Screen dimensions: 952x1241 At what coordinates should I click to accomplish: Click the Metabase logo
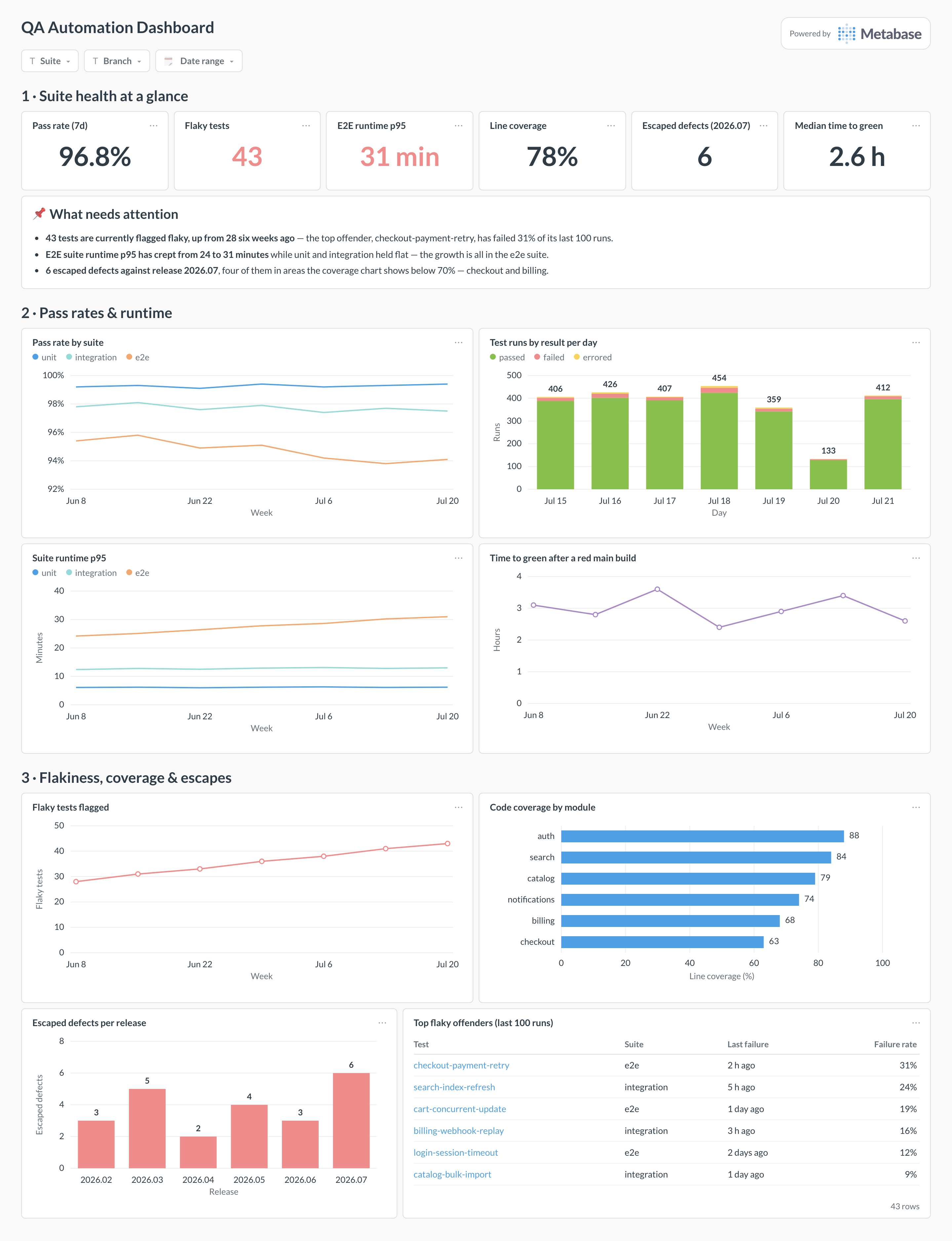pyautogui.click(x=880, y=34)
